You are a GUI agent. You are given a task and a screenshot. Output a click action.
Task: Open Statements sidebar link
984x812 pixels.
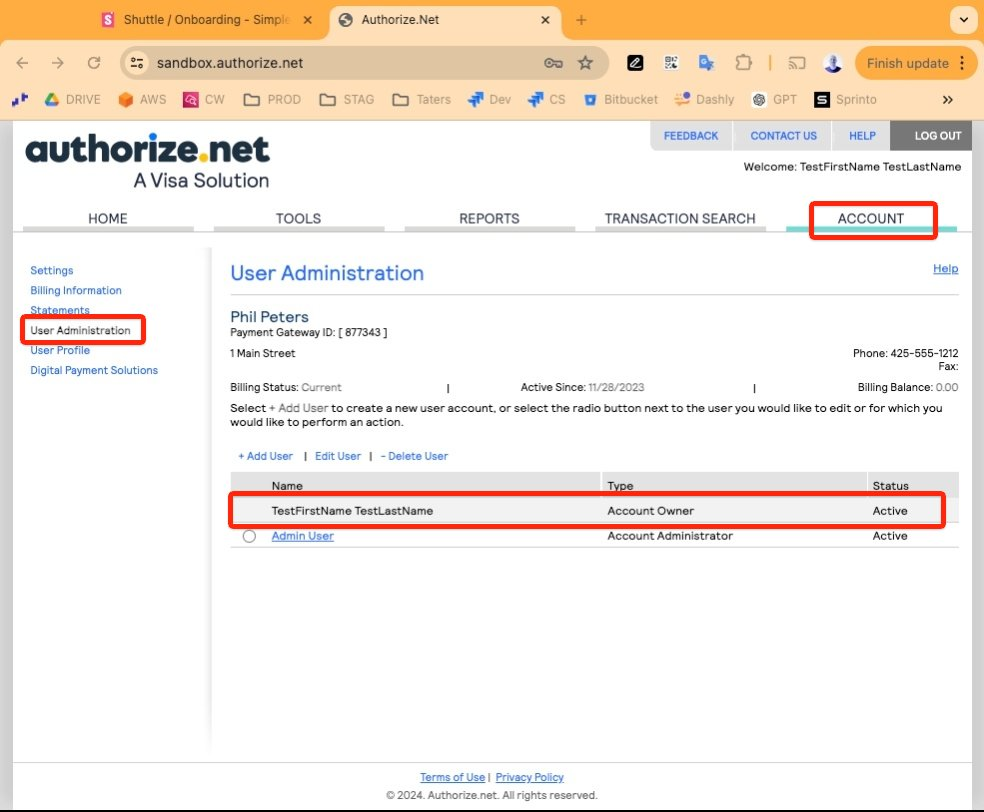point(60,310)
